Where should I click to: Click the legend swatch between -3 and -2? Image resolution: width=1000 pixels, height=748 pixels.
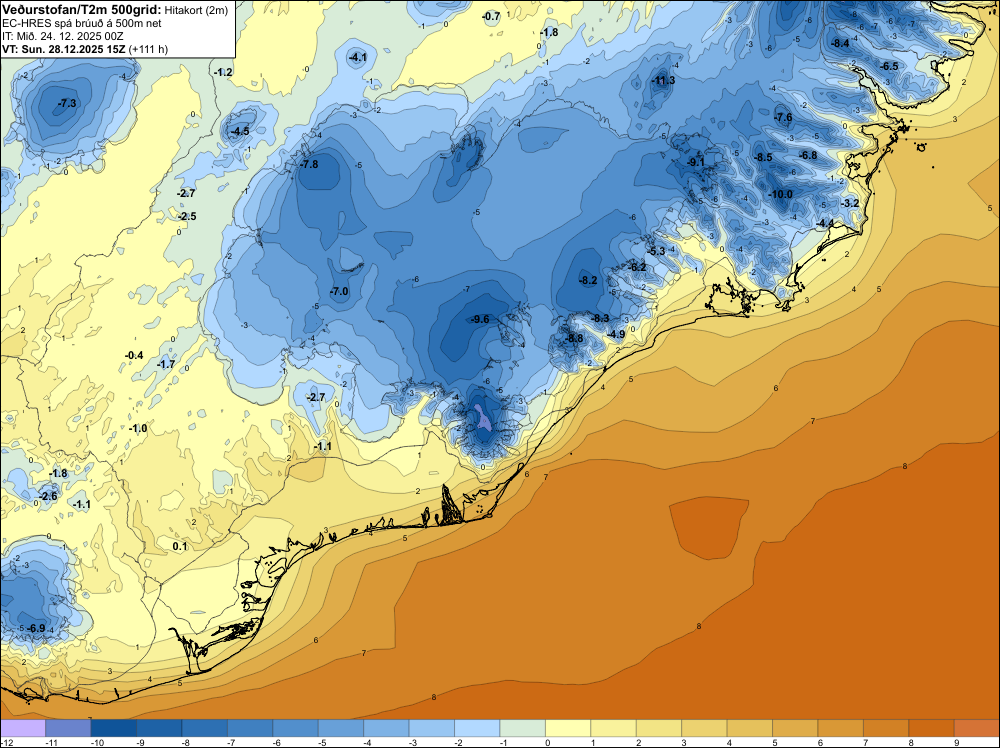[432, 728]
